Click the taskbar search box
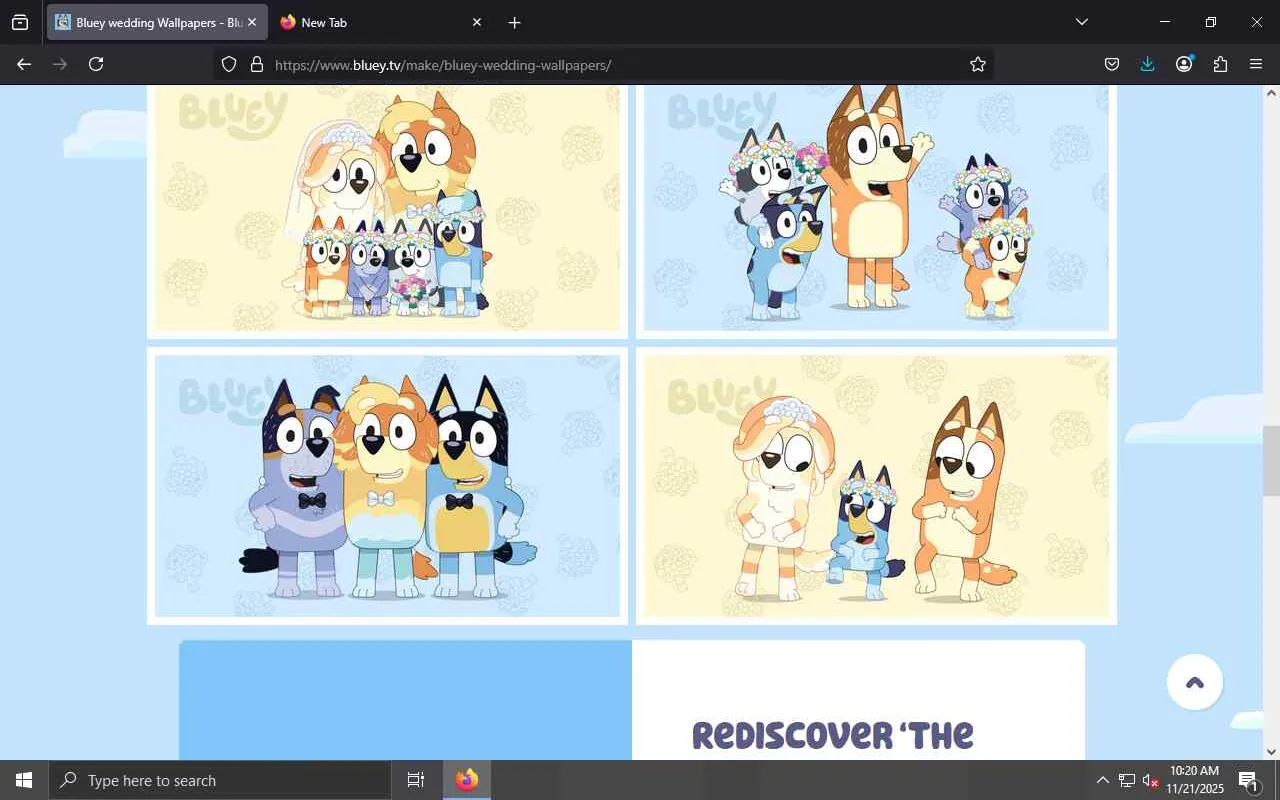The width and height of the screenshot is (1280, 800). coord(220,780)
